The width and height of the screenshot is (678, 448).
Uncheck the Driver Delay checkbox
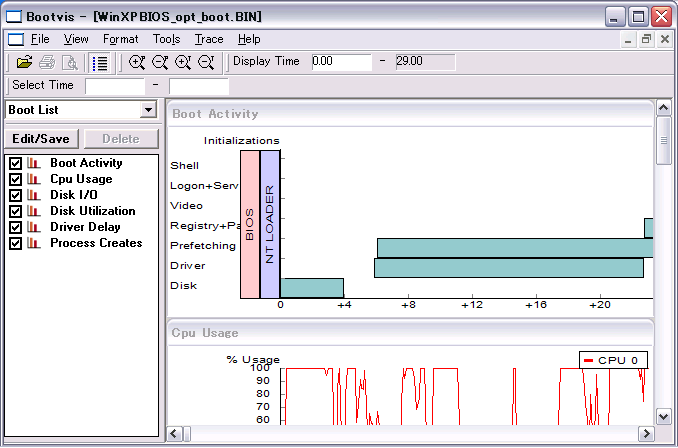(x=15, y=227)
